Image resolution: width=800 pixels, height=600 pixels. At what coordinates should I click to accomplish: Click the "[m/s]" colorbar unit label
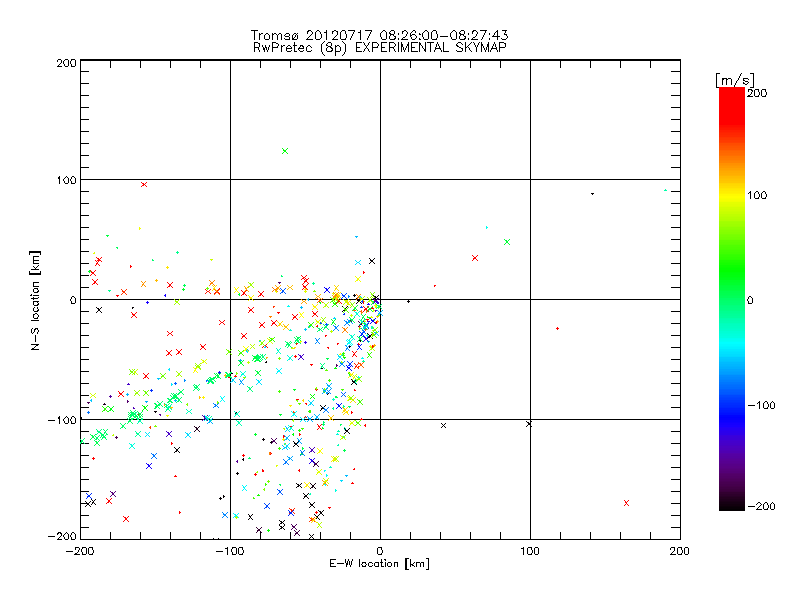click(735, 80)
